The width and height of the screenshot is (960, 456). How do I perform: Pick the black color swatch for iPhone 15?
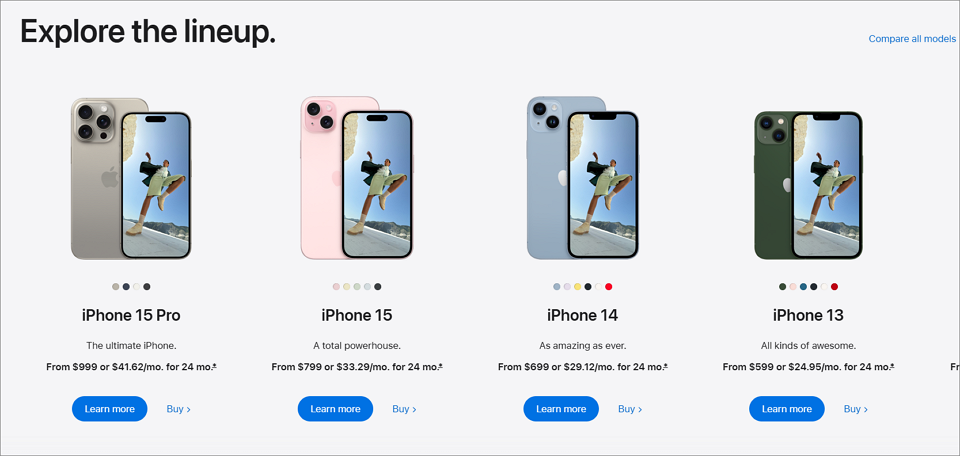tap(378, 286)
